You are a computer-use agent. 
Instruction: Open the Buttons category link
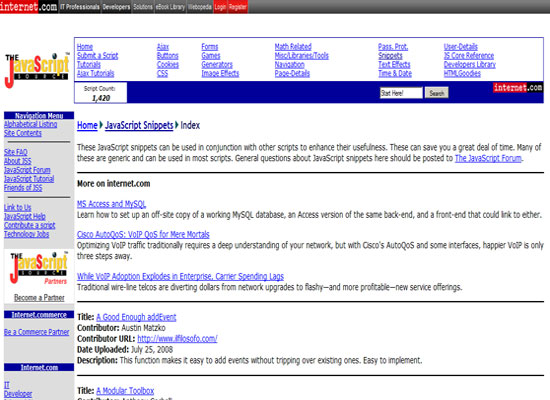pyautogui.click(x=168, y=56)
